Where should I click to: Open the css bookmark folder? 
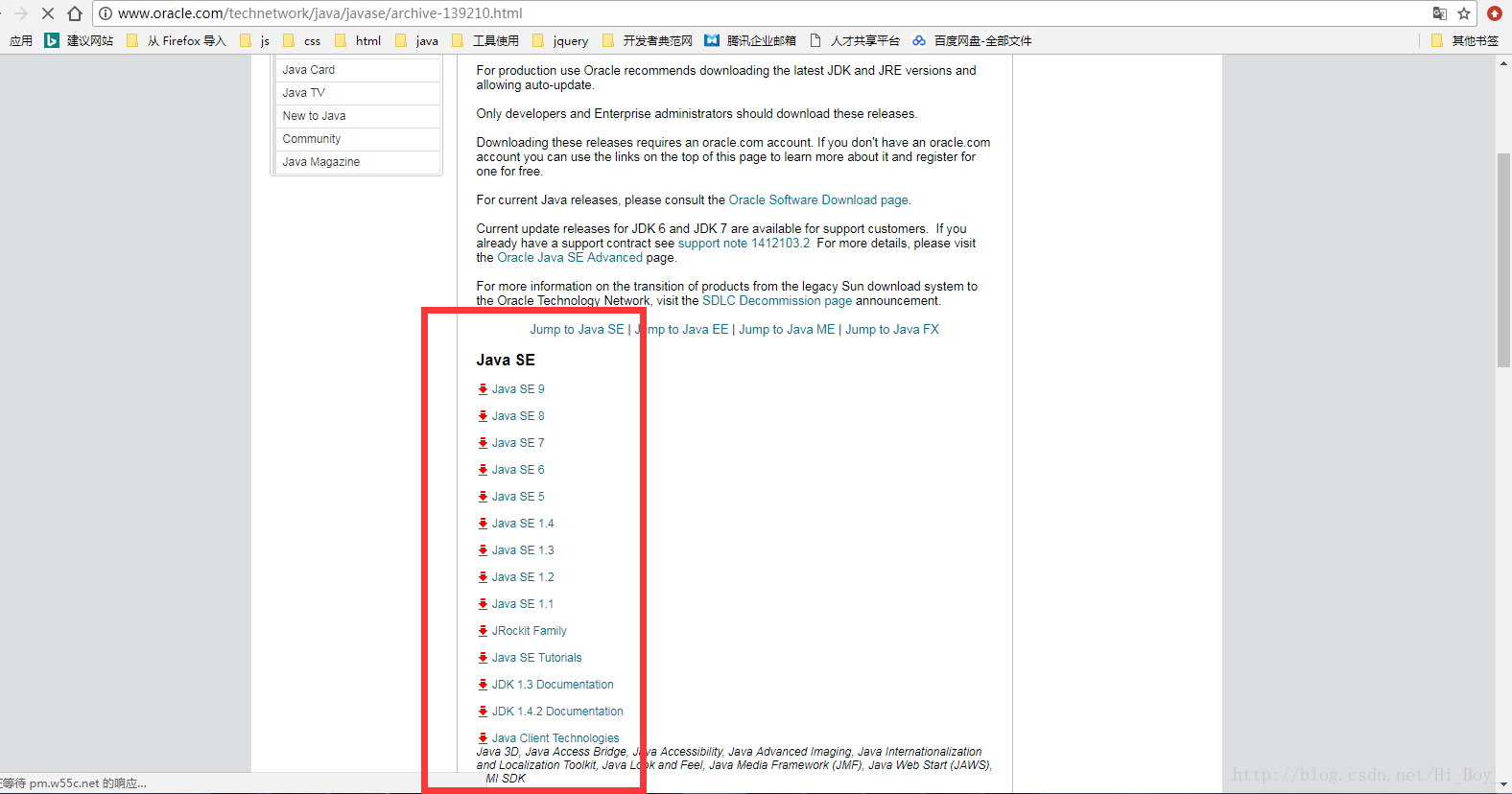click(x=301, y=40)
